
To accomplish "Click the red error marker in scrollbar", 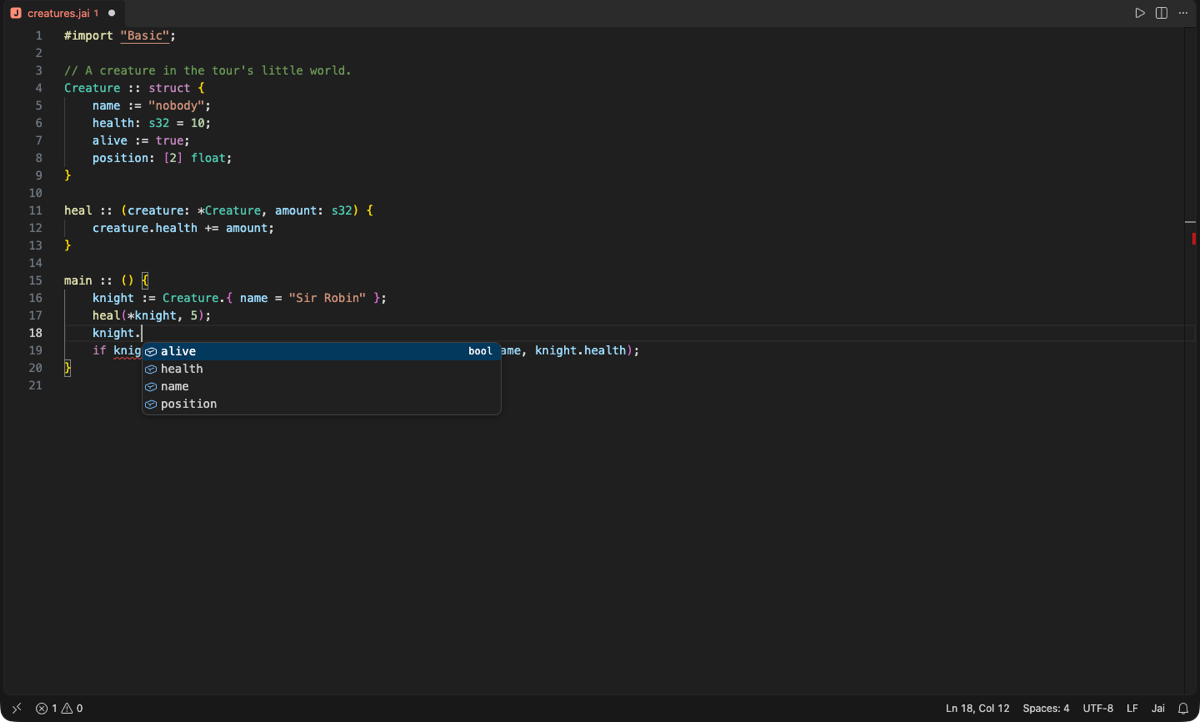I will [1193, 239].
